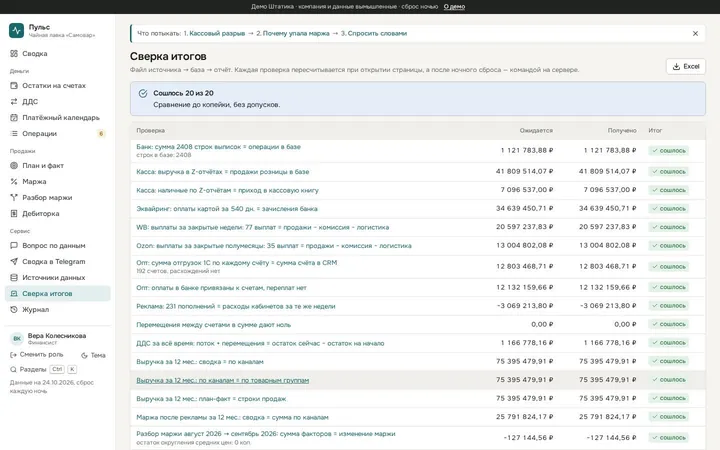Select Источники данных in sidebar
The width and height of the screenshot is (720, 450).
[x=57, y=277]
